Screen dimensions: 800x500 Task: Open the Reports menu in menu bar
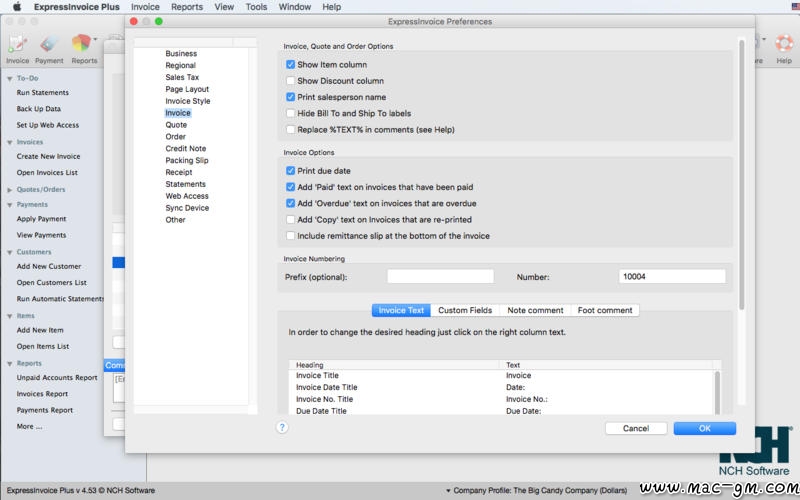click(187, 7)
